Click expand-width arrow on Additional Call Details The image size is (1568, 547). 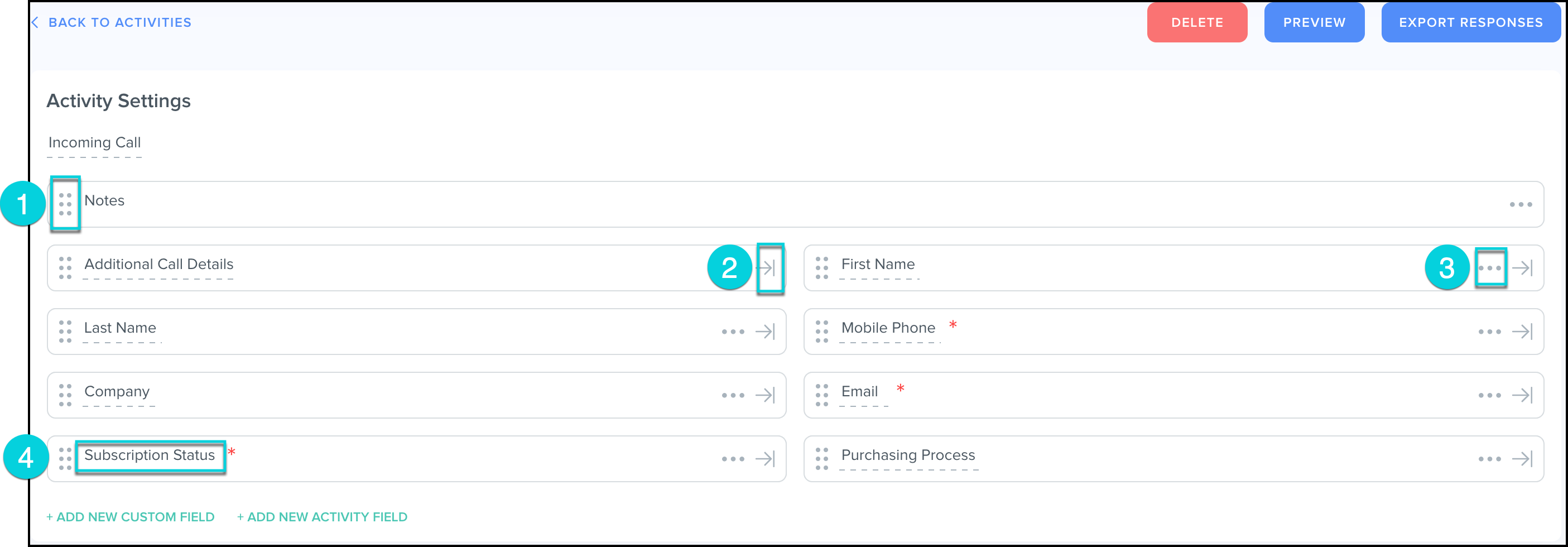(x=766, y=268)
